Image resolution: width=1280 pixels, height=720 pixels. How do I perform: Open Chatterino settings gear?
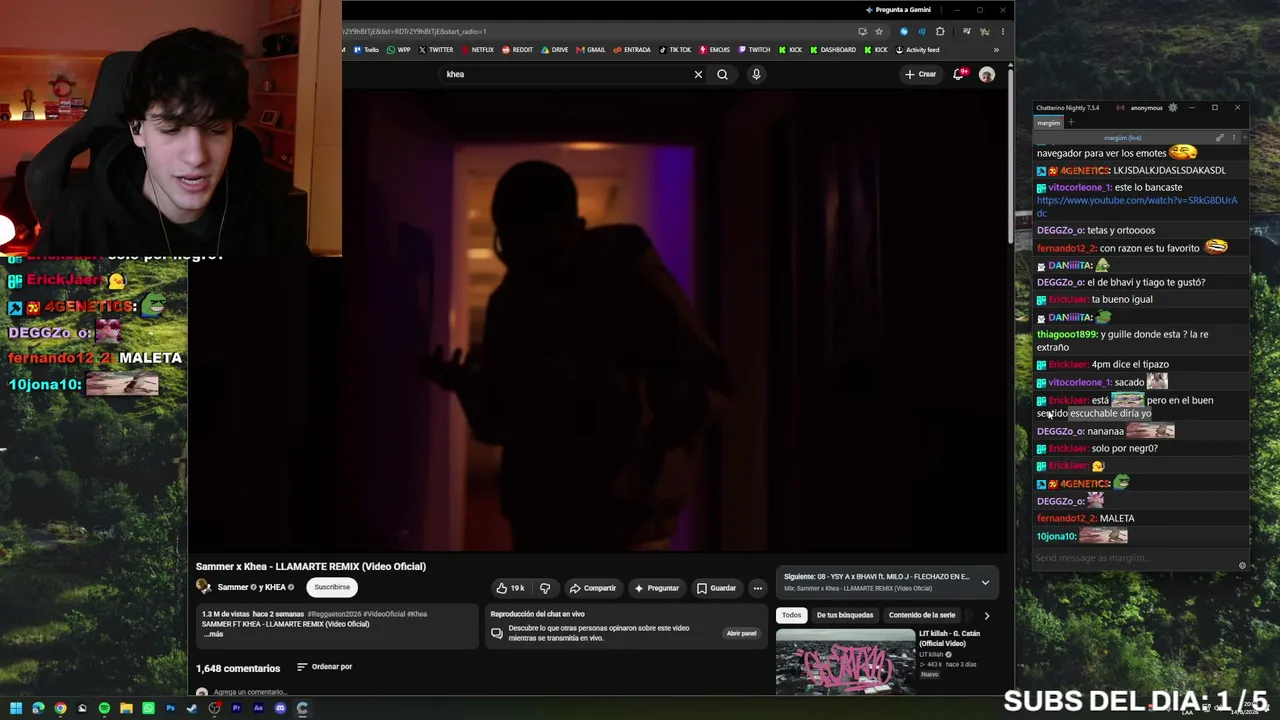point(1173,108)
